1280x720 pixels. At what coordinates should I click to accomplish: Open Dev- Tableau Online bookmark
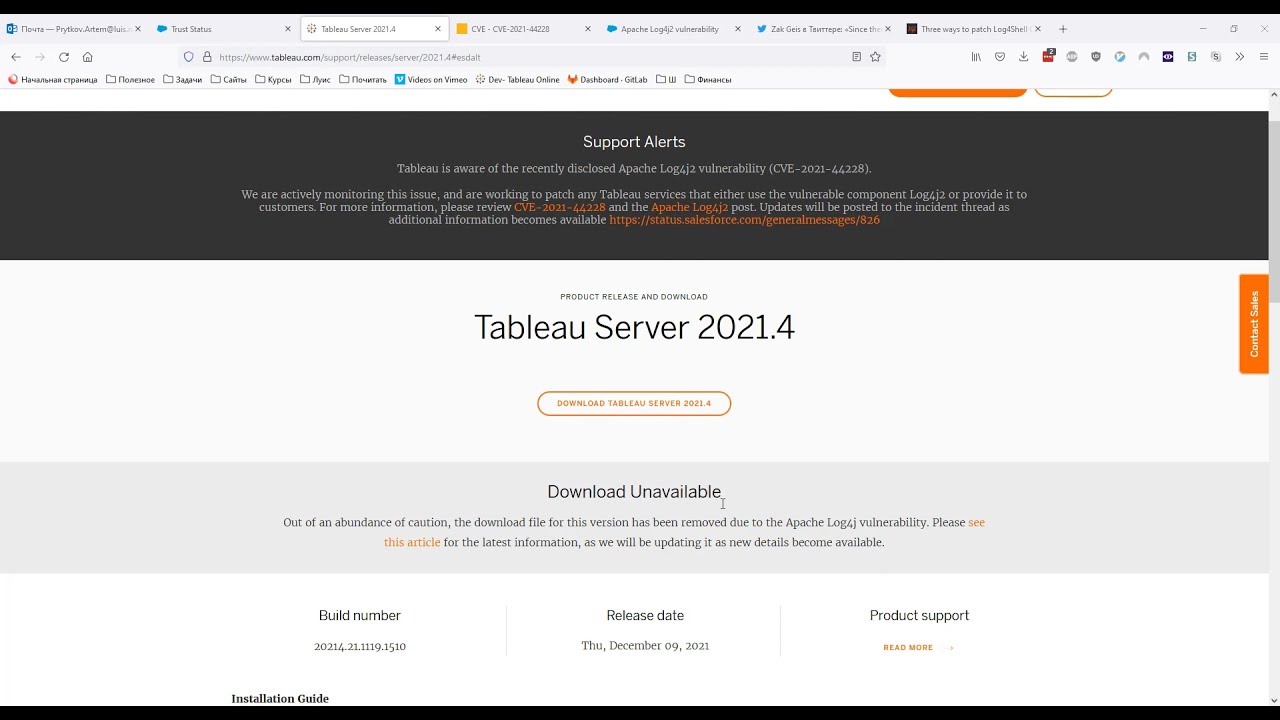coord(518,79)
